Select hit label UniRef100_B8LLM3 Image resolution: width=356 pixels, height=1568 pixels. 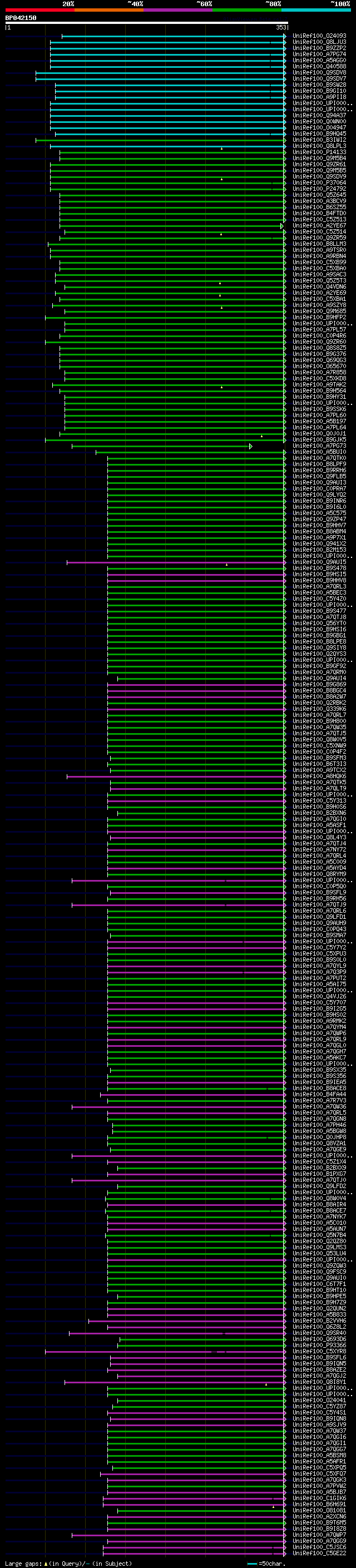pyautogui.click(x=319, y=244)
